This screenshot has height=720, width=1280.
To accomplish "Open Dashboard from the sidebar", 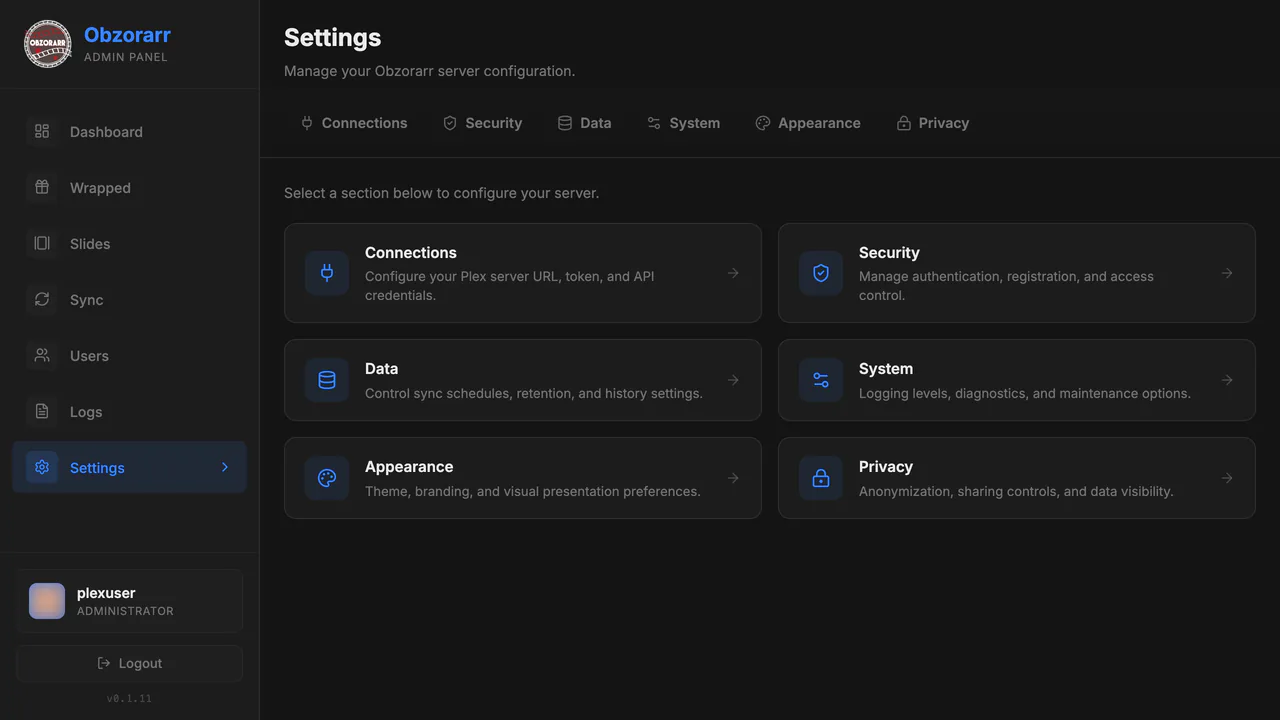I will pyautogui.click(x=129, y=131).
